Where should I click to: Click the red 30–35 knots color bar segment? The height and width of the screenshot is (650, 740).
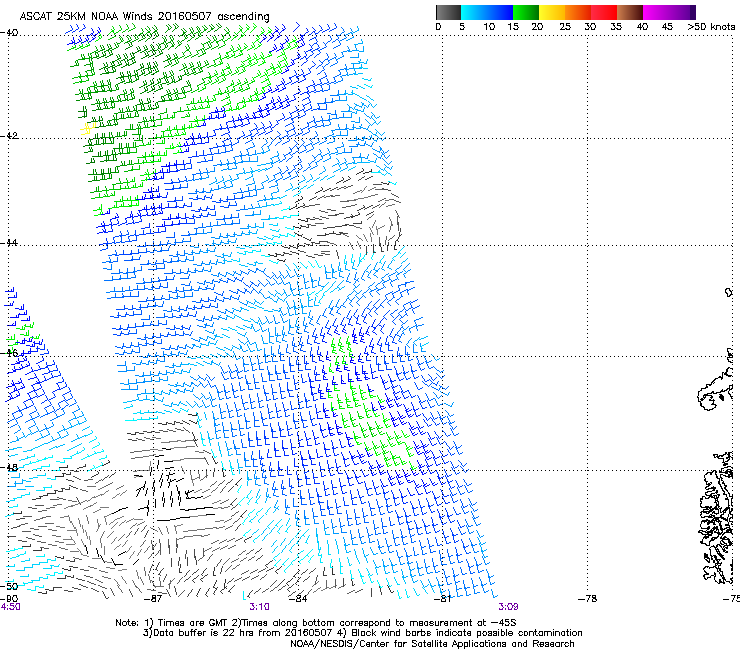(604, 12)
